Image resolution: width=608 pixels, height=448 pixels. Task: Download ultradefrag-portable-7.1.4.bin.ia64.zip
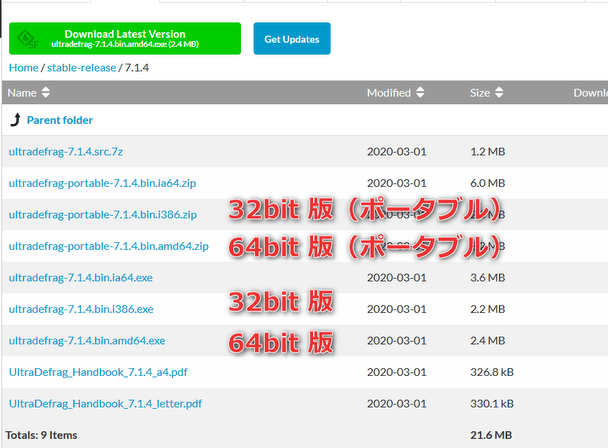pyautogui.click(x=102, y=183)
